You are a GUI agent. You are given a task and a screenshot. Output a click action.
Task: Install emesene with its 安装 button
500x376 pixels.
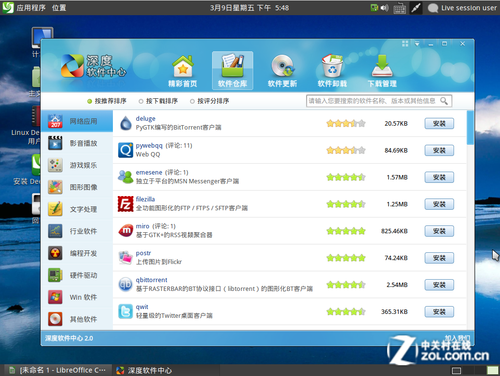click(439, 177)
